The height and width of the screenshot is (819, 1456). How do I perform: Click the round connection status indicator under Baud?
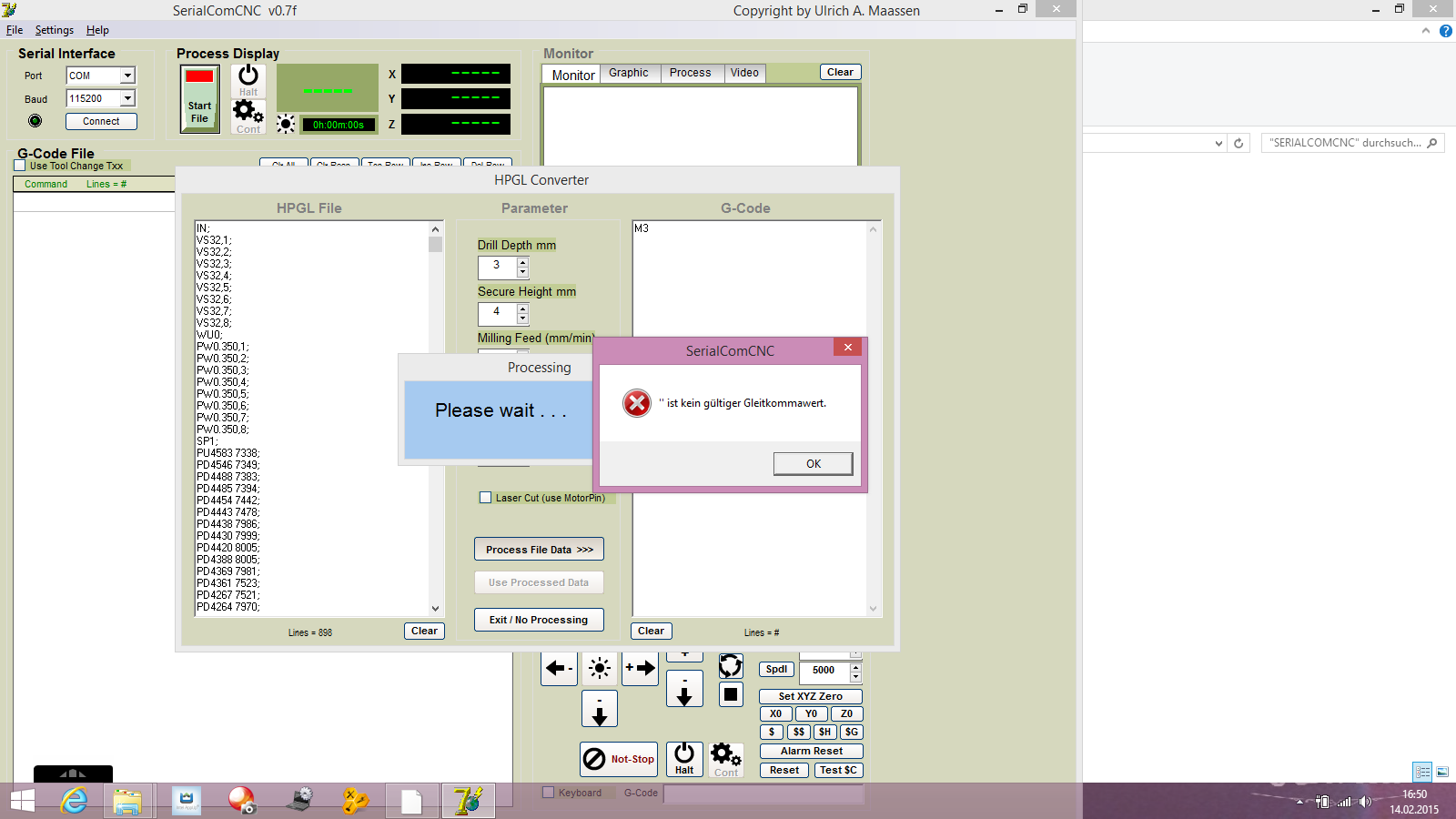pyautogui.click(x=35, y=121)
